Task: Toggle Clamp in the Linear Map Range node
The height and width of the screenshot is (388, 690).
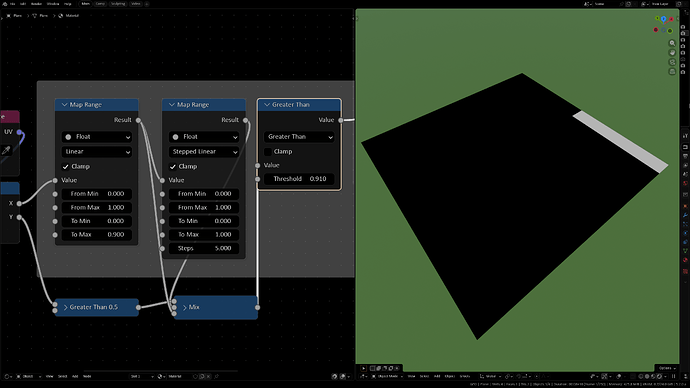Action: click(66, 166)
